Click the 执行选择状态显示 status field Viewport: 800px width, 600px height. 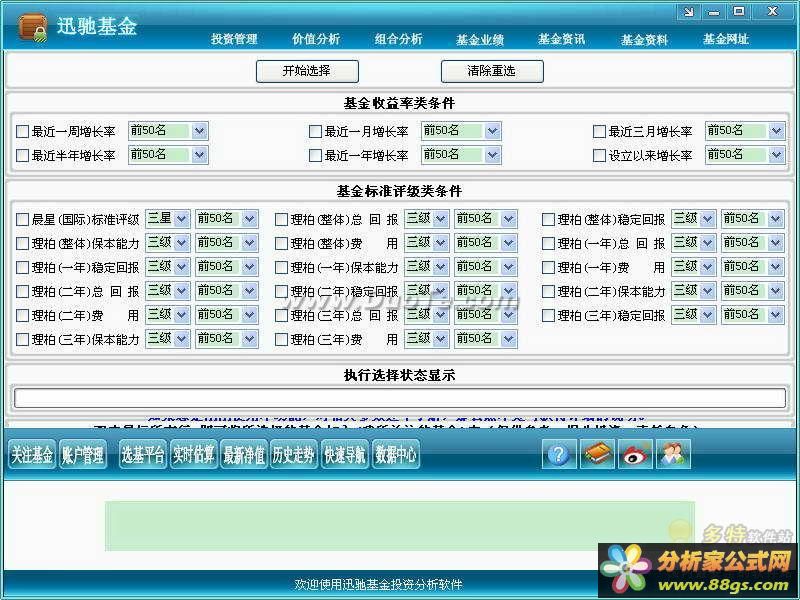pos(399,398)
